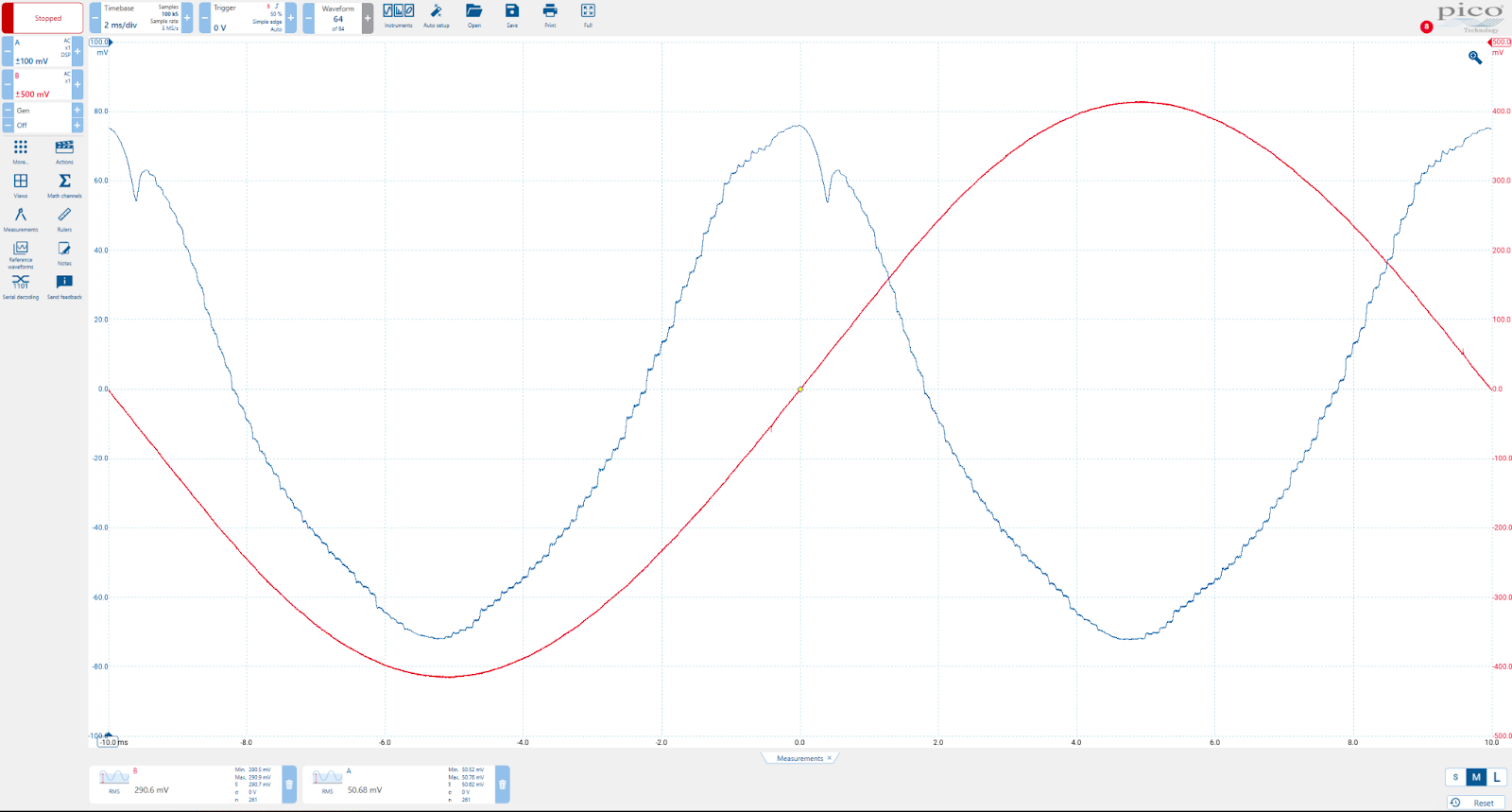Close the Measurements tab
The width and height of the screenshot is (1512, 812).
(830, 758)
